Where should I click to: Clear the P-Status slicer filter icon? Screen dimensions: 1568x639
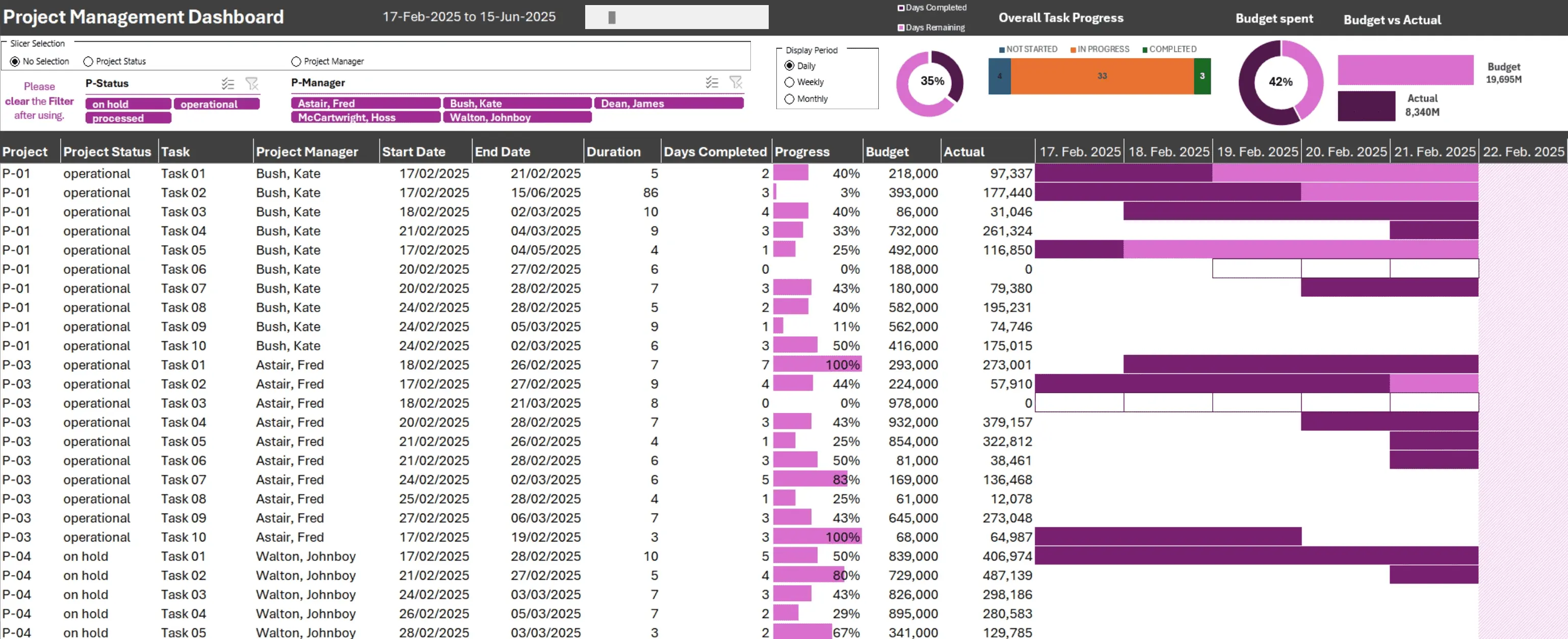click(253, 84)
